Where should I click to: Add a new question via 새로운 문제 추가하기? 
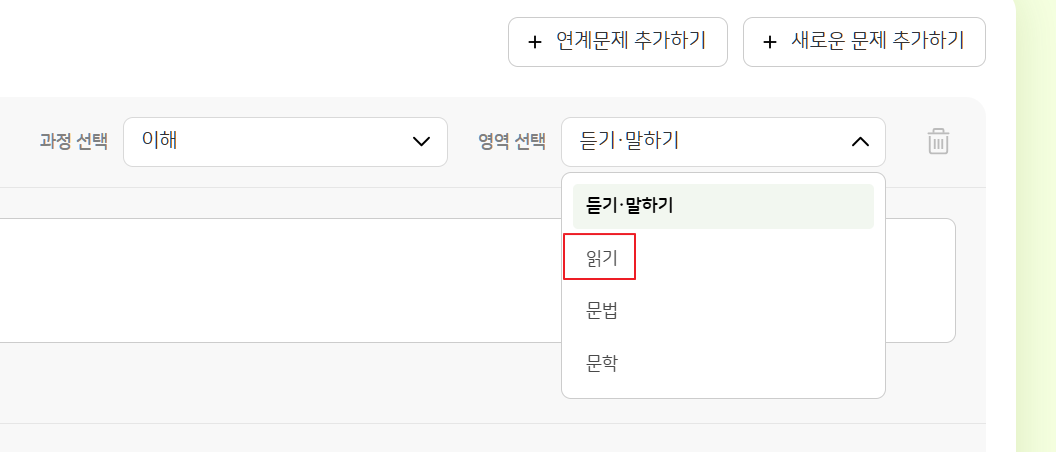(x=864, y=42)
